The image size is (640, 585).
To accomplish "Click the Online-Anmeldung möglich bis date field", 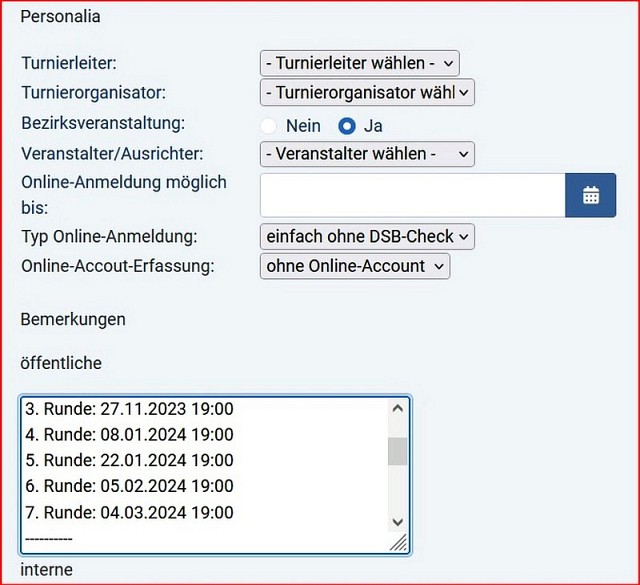I will (412, 195).
